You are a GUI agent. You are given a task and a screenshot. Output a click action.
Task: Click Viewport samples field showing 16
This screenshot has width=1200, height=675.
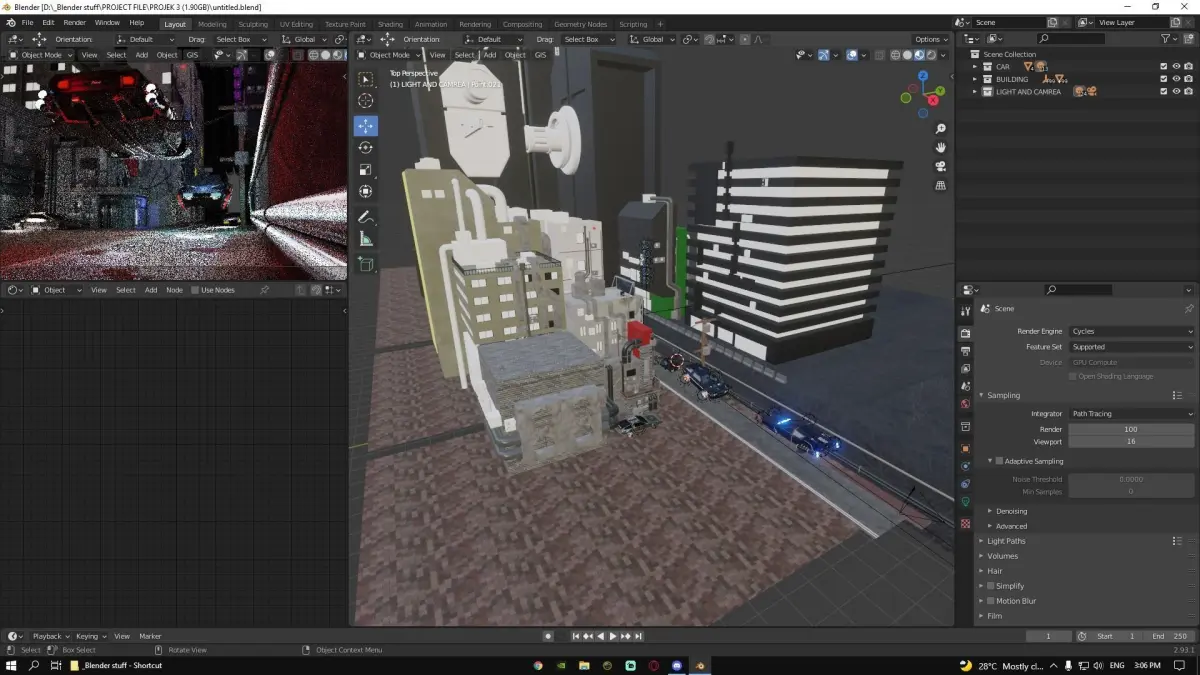point(1131,441)
